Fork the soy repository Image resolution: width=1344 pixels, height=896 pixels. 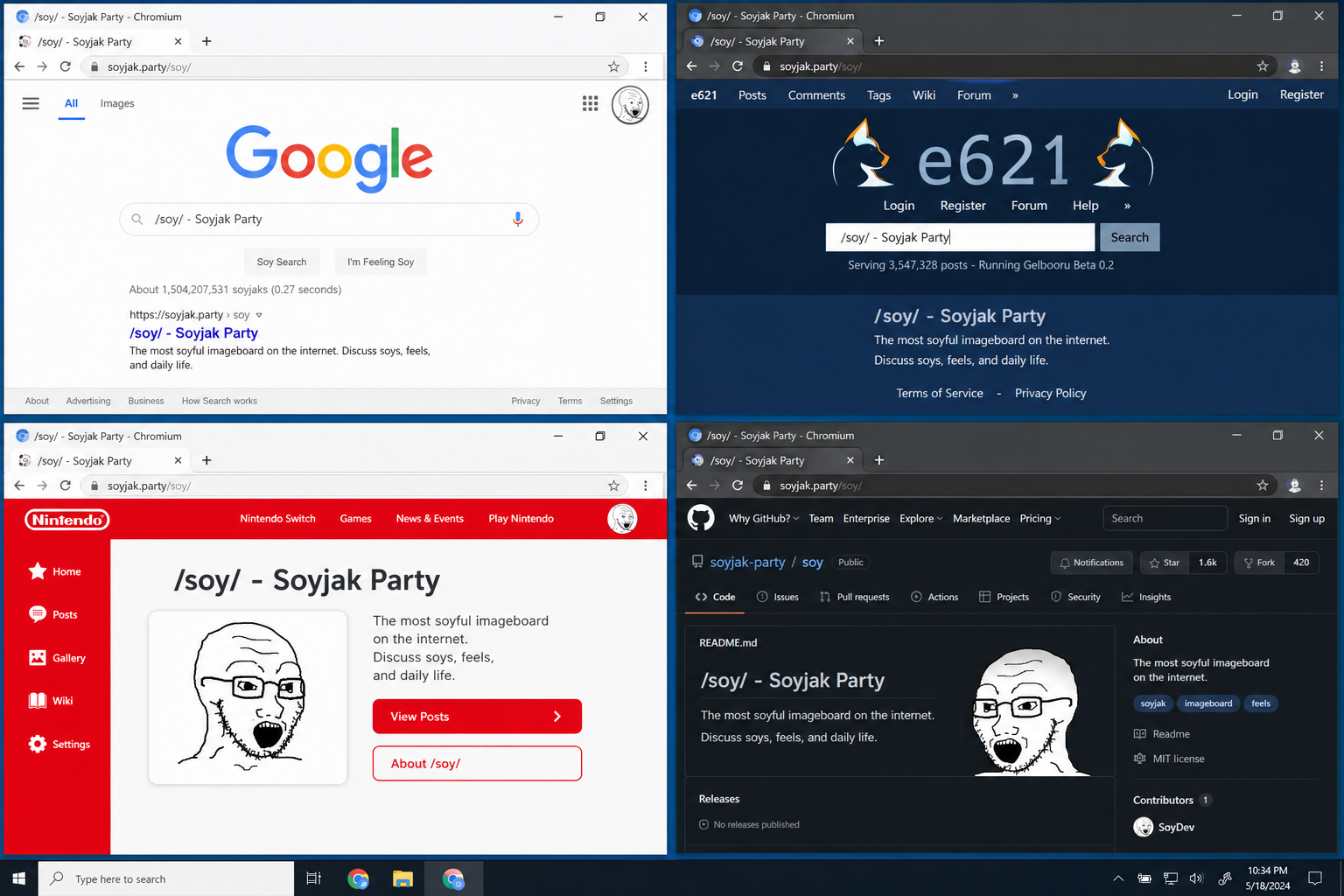(1260, 563)
